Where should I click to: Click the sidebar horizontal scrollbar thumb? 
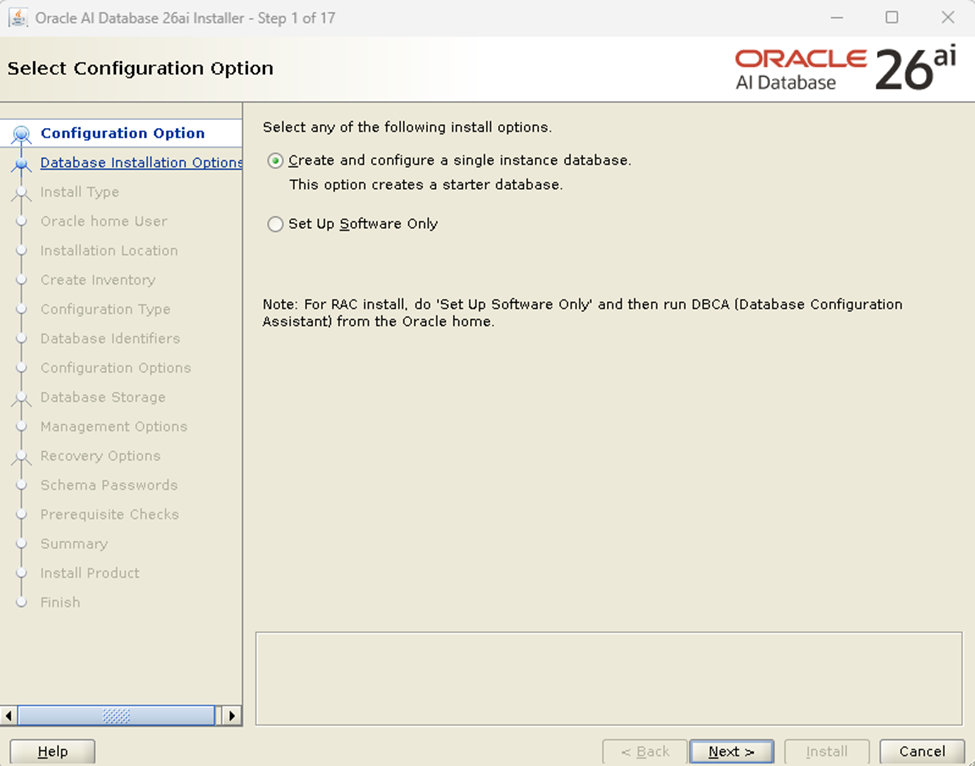[116, 716]
